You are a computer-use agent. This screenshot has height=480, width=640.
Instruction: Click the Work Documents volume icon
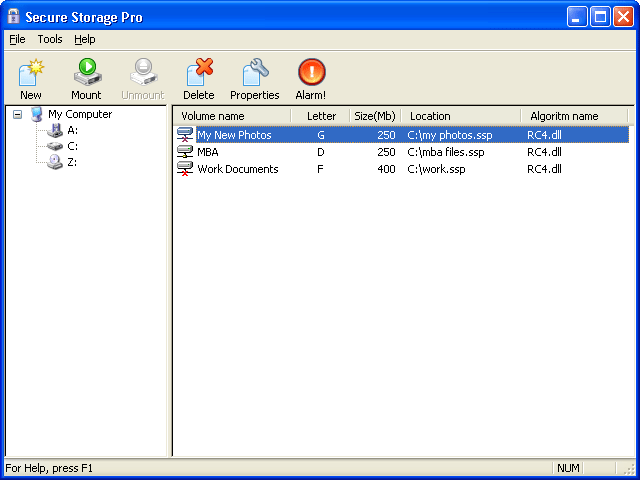point(184,169)
